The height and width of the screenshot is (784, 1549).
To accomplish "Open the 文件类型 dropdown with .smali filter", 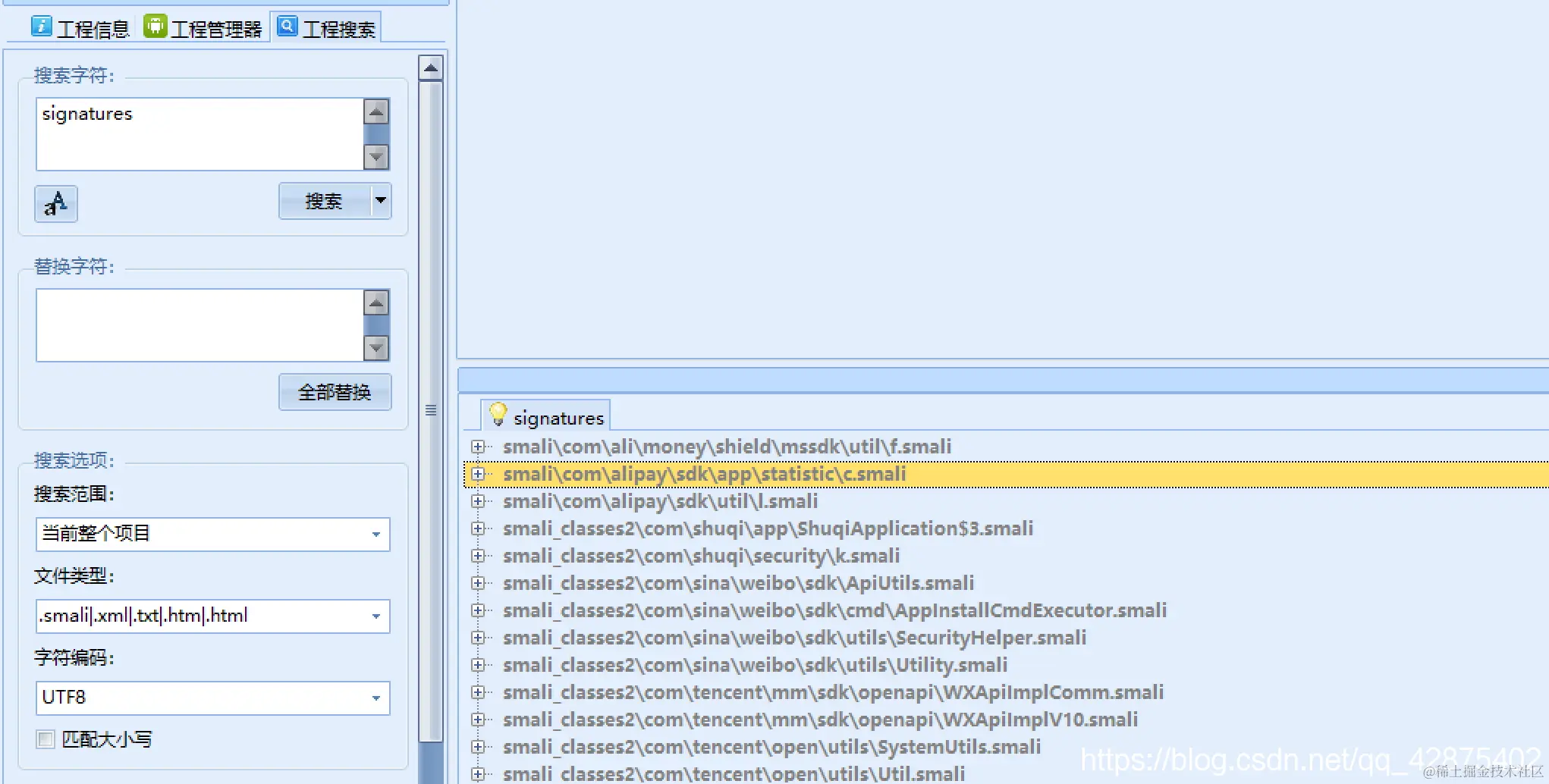I will click(213, 616).
